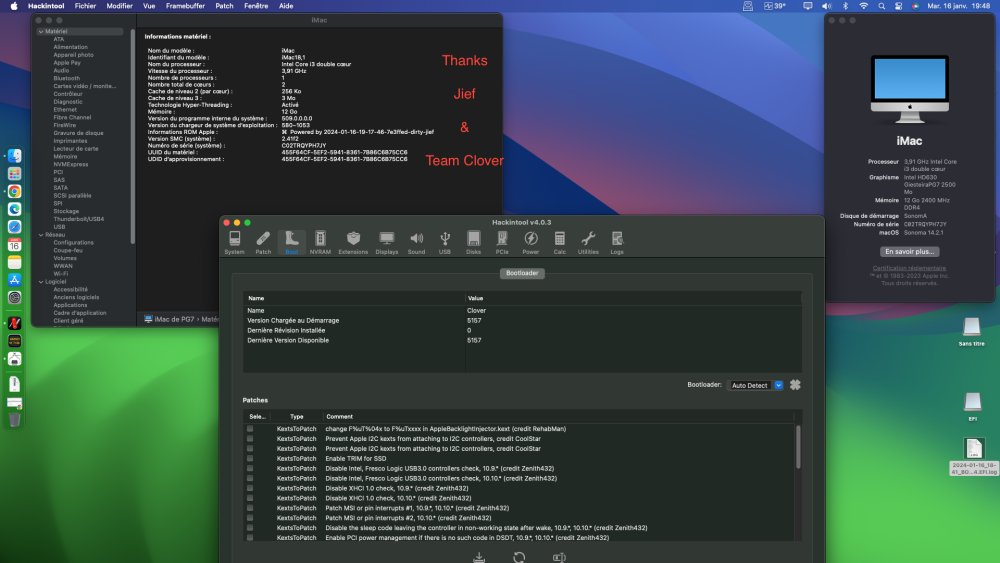The height and width of the screenshot is (563, 1000).
Task: Open the Power tool
Action: (531, 243)
